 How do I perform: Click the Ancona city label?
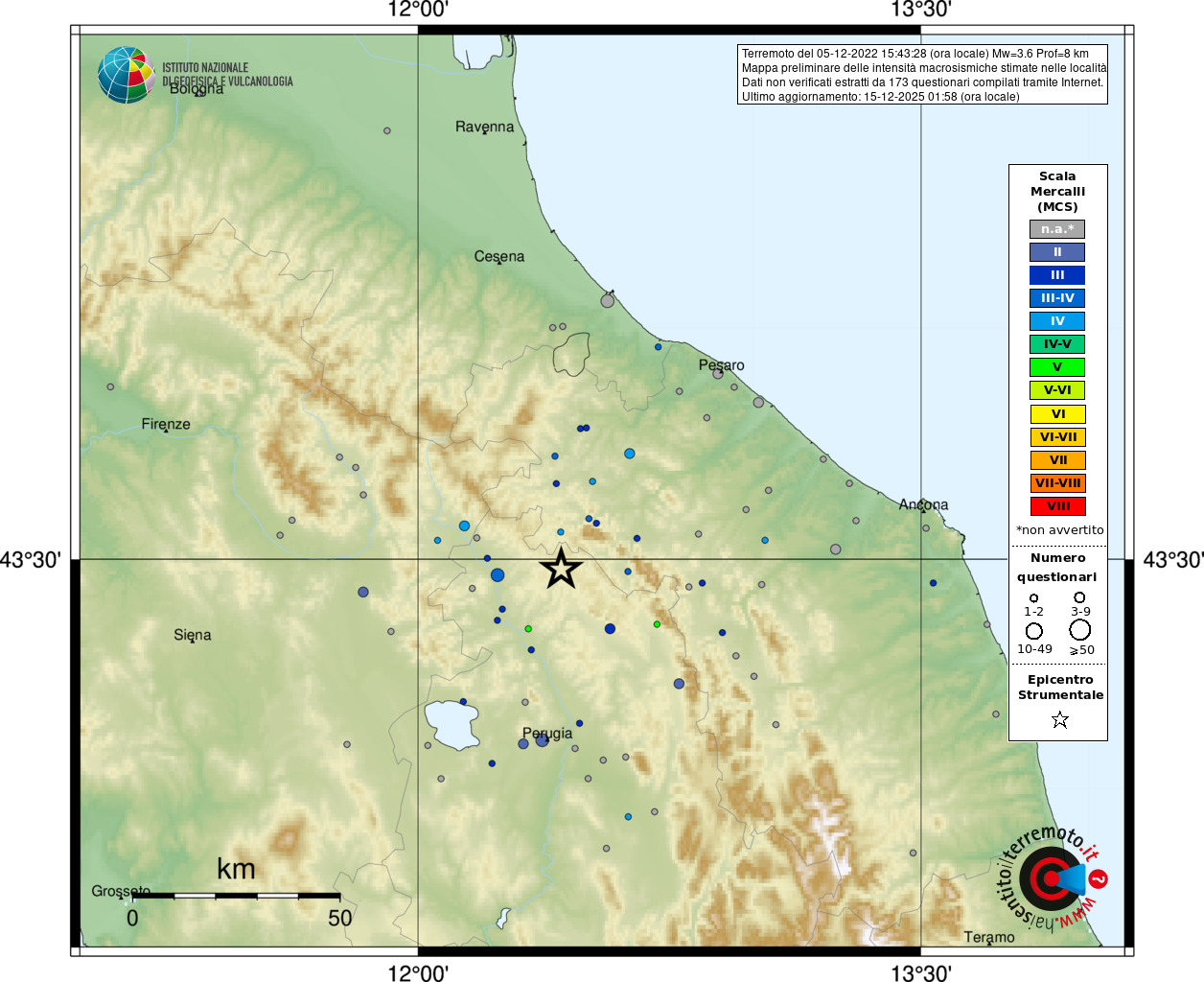click(923, 504)
